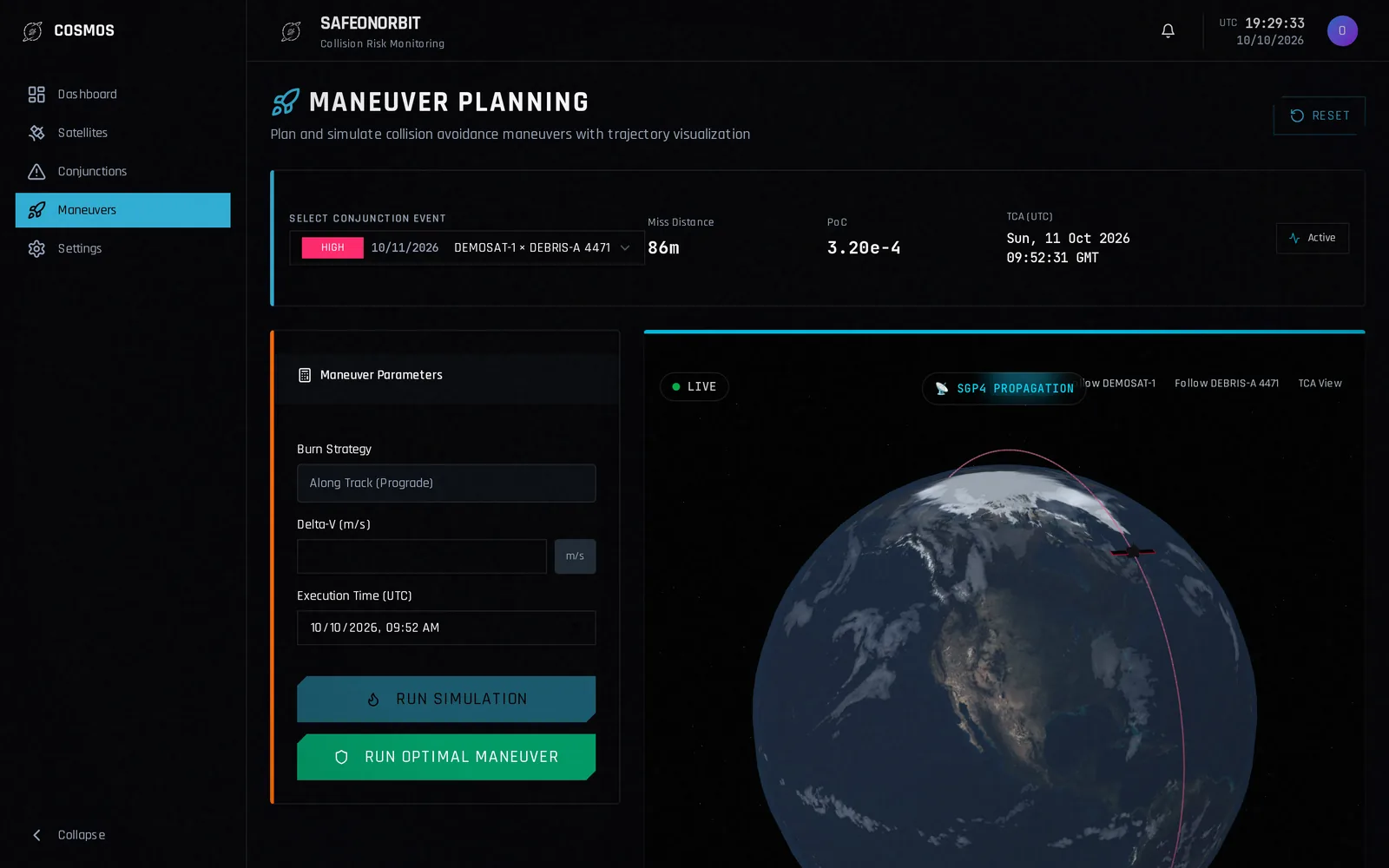Click the 86m miss distance value
Screen dimensions: 1389x868
(663, 248)
